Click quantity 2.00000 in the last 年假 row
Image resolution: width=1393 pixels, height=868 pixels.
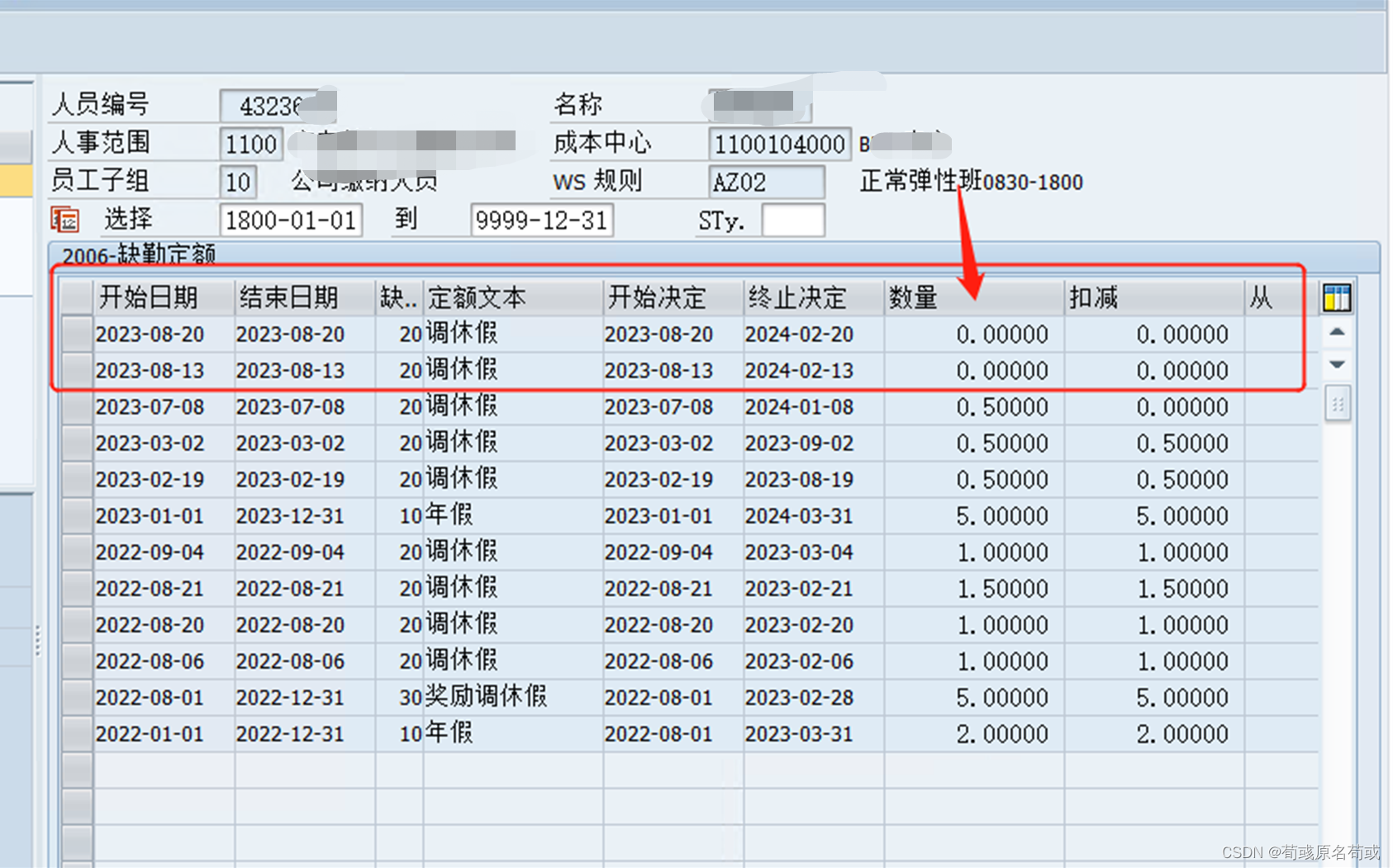pos(974,734)
